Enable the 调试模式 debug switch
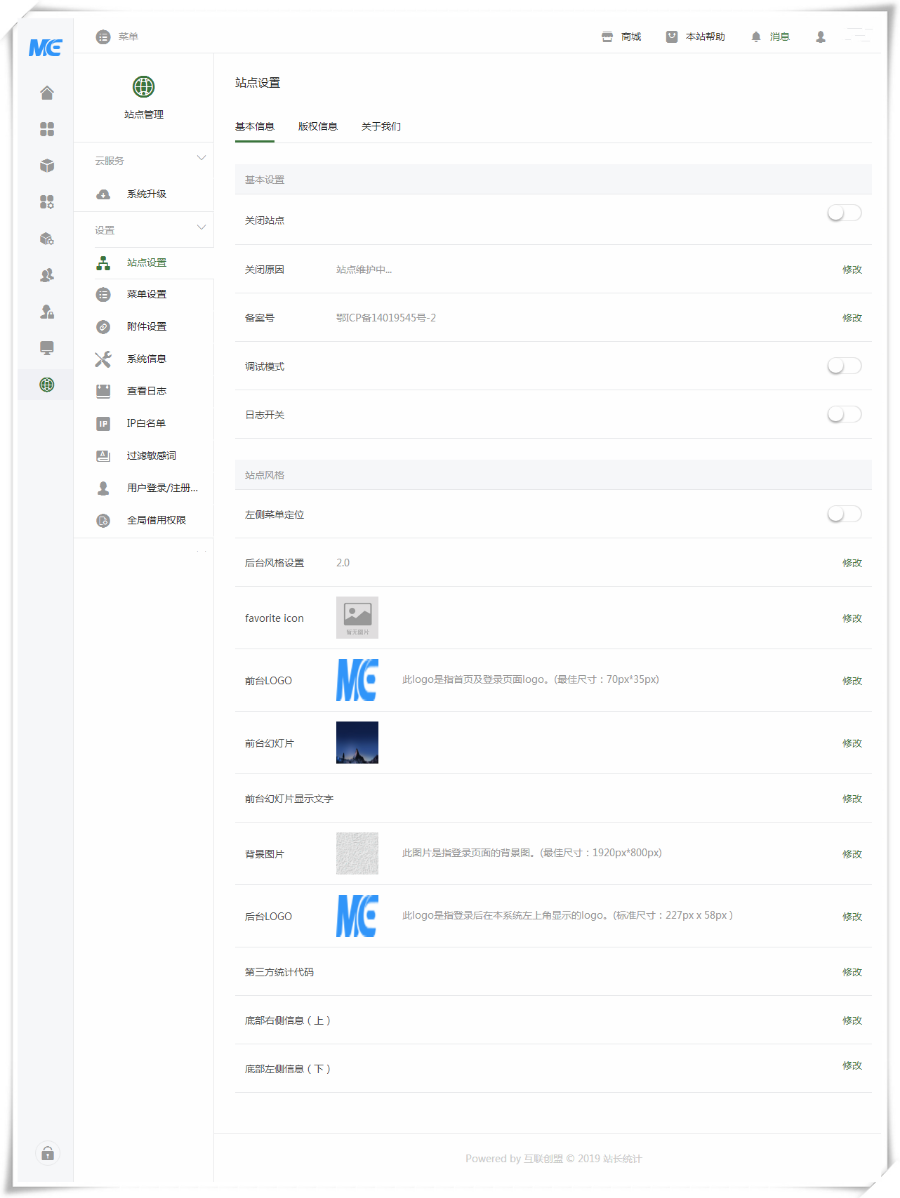This screenshot has width=900, height=1198. [x=843, y=366]
